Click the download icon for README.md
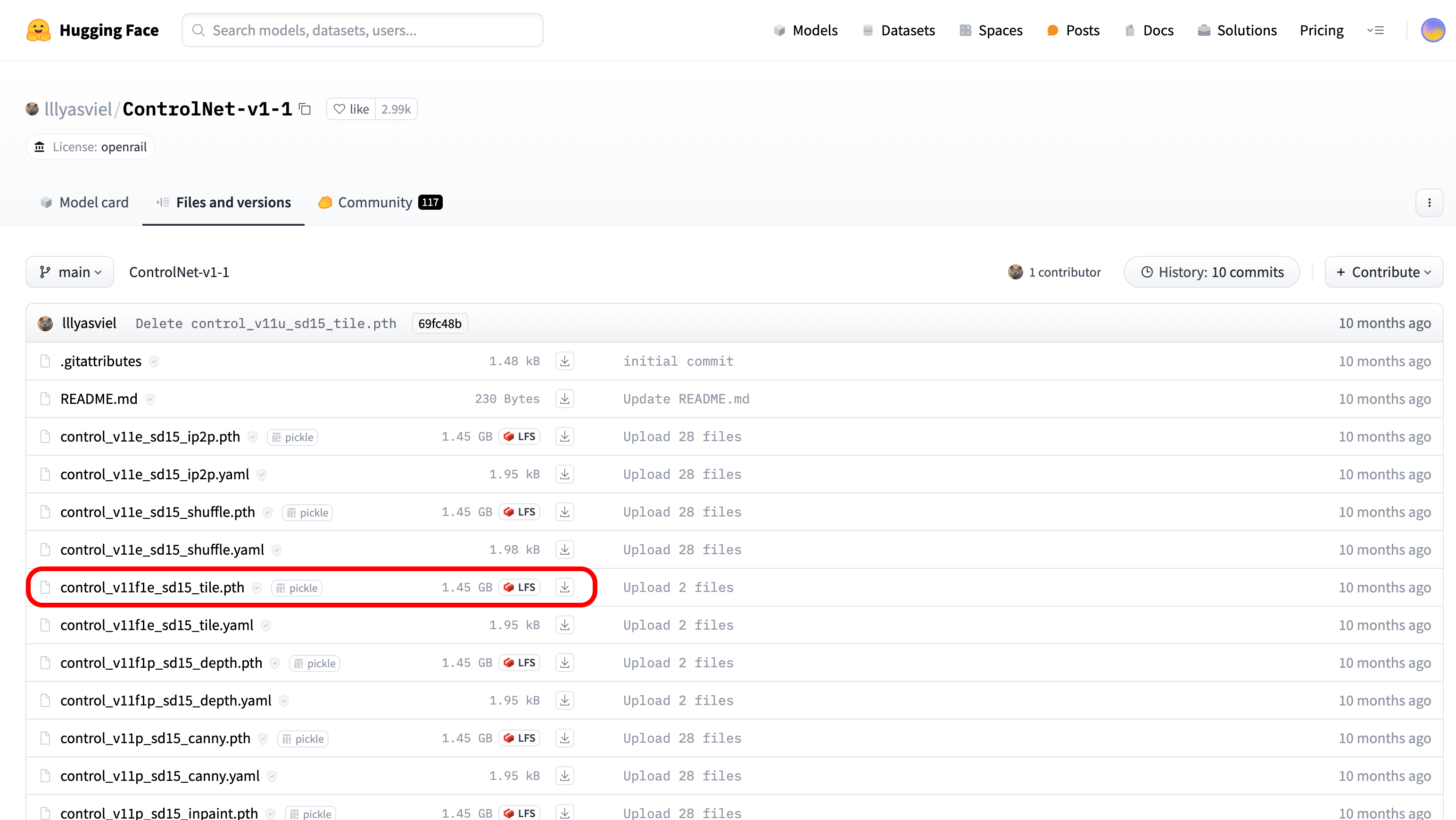The image size is (1456, 820). pyautogui.click(x=564, y=399)
